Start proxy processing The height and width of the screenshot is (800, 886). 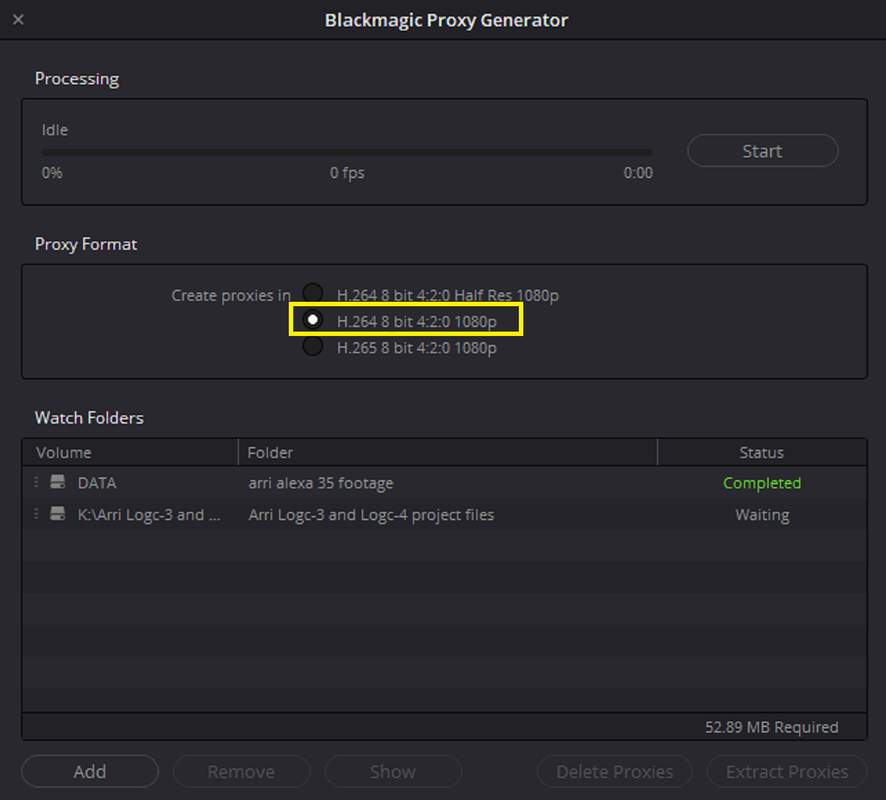pyautogui.click(x=762, y=151)
